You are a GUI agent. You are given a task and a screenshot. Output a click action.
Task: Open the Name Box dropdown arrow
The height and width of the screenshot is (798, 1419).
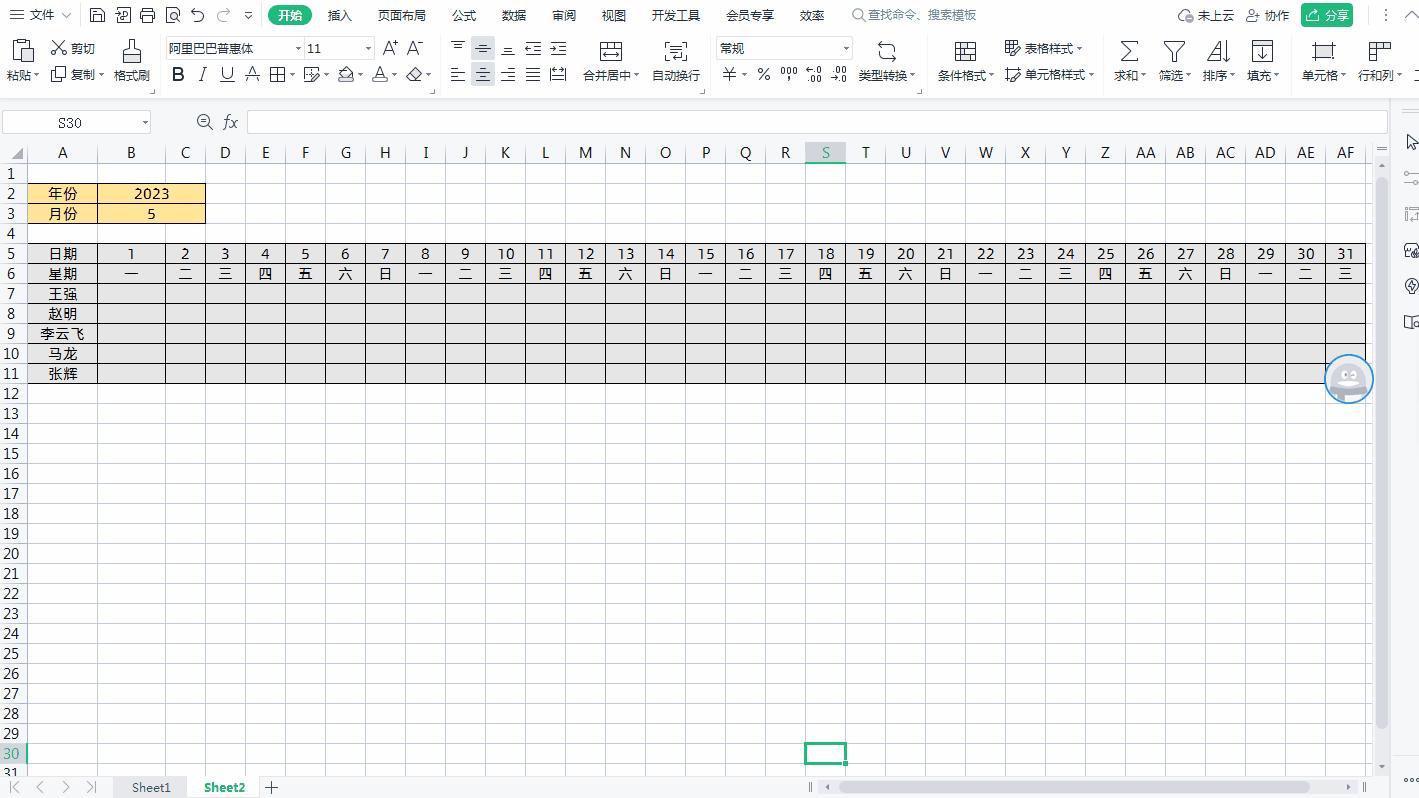145,122
